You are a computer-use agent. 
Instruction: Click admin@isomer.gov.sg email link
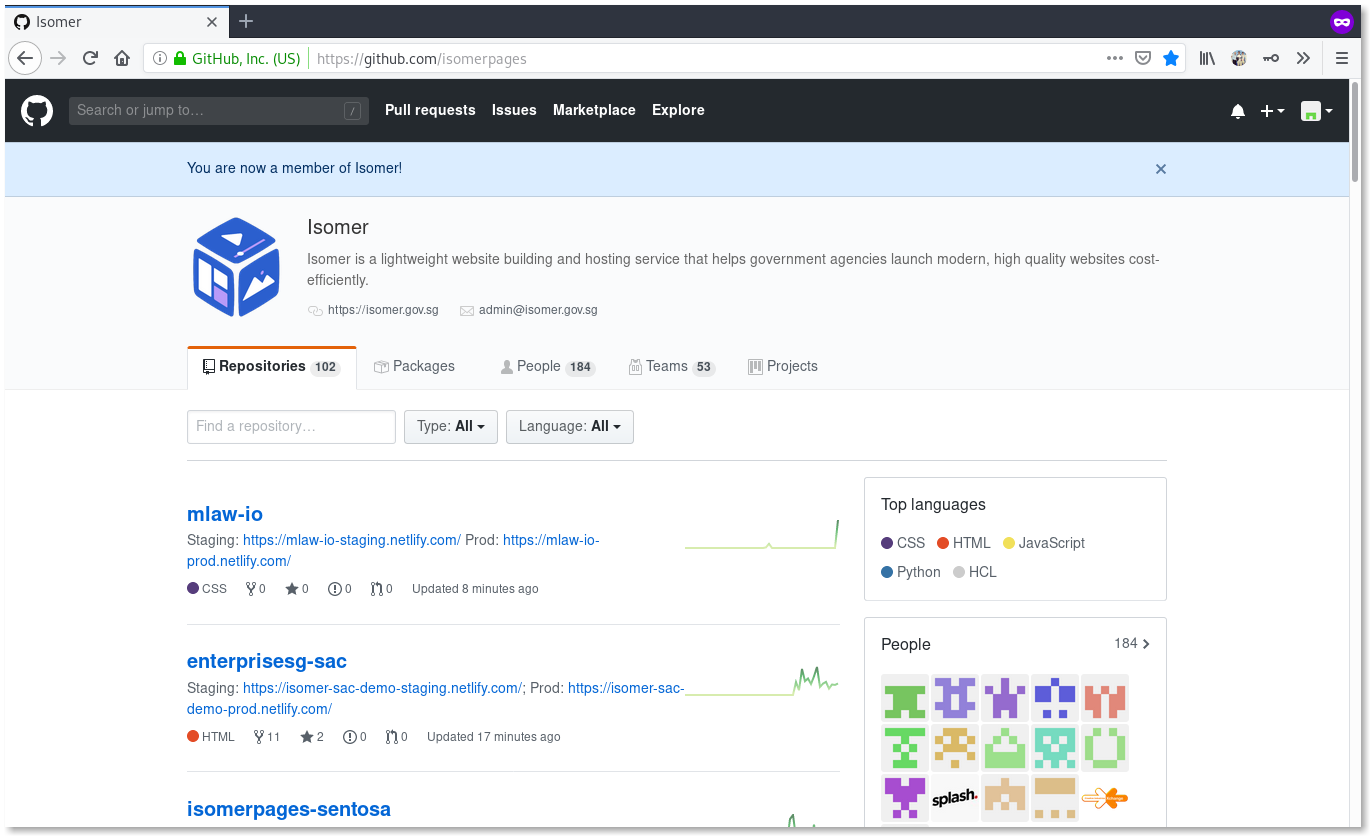click(538, 310)
